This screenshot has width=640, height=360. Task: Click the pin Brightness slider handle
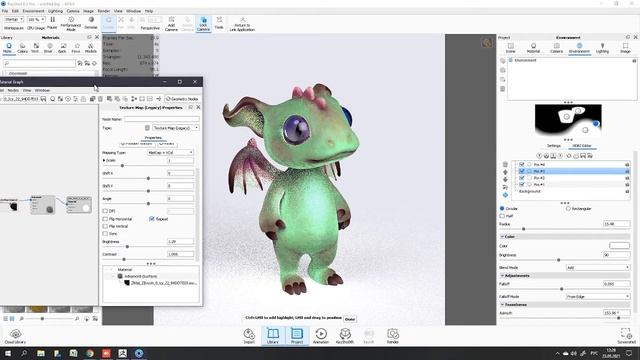click(x=558, y=260)
